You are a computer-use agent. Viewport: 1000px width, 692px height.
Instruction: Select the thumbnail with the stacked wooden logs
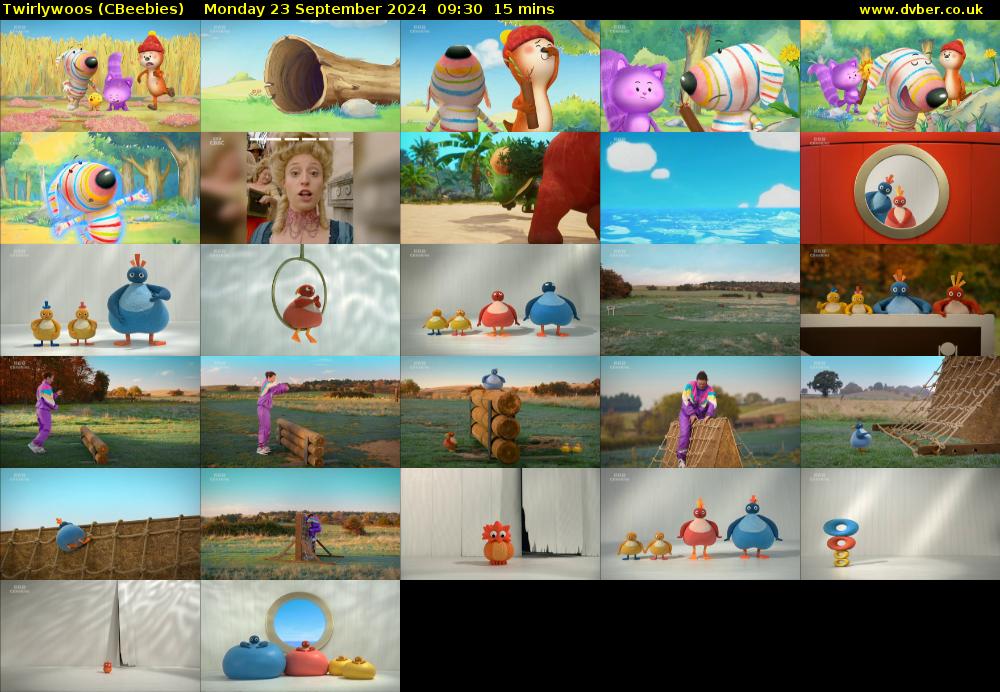500,413
